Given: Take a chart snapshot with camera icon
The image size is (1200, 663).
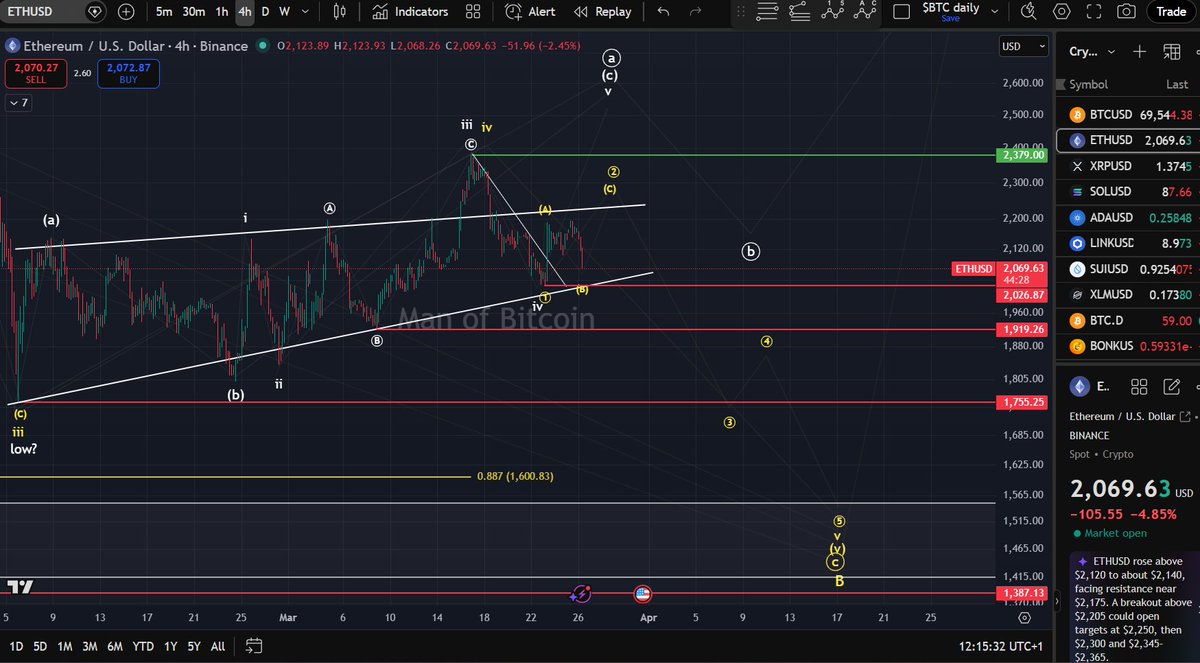Looking at the screenshot, I should pyautogui.click(x=1127, y=12).
